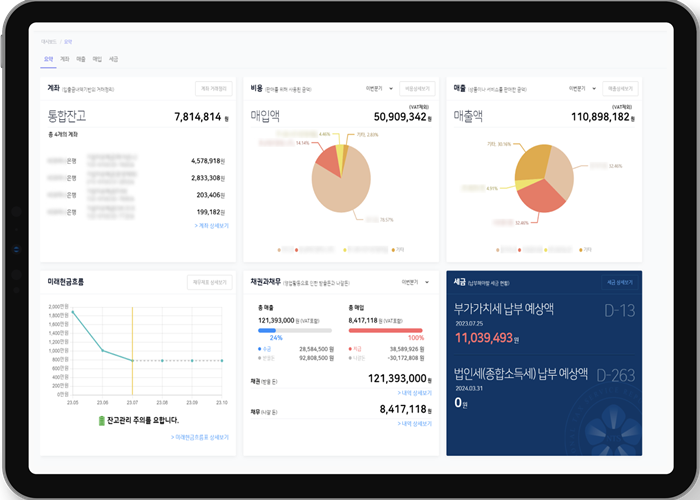This screenshot has height=500, width=700.
Task: Select the account row with balance 4,578,918원
Action: click(x=138, y=161)
